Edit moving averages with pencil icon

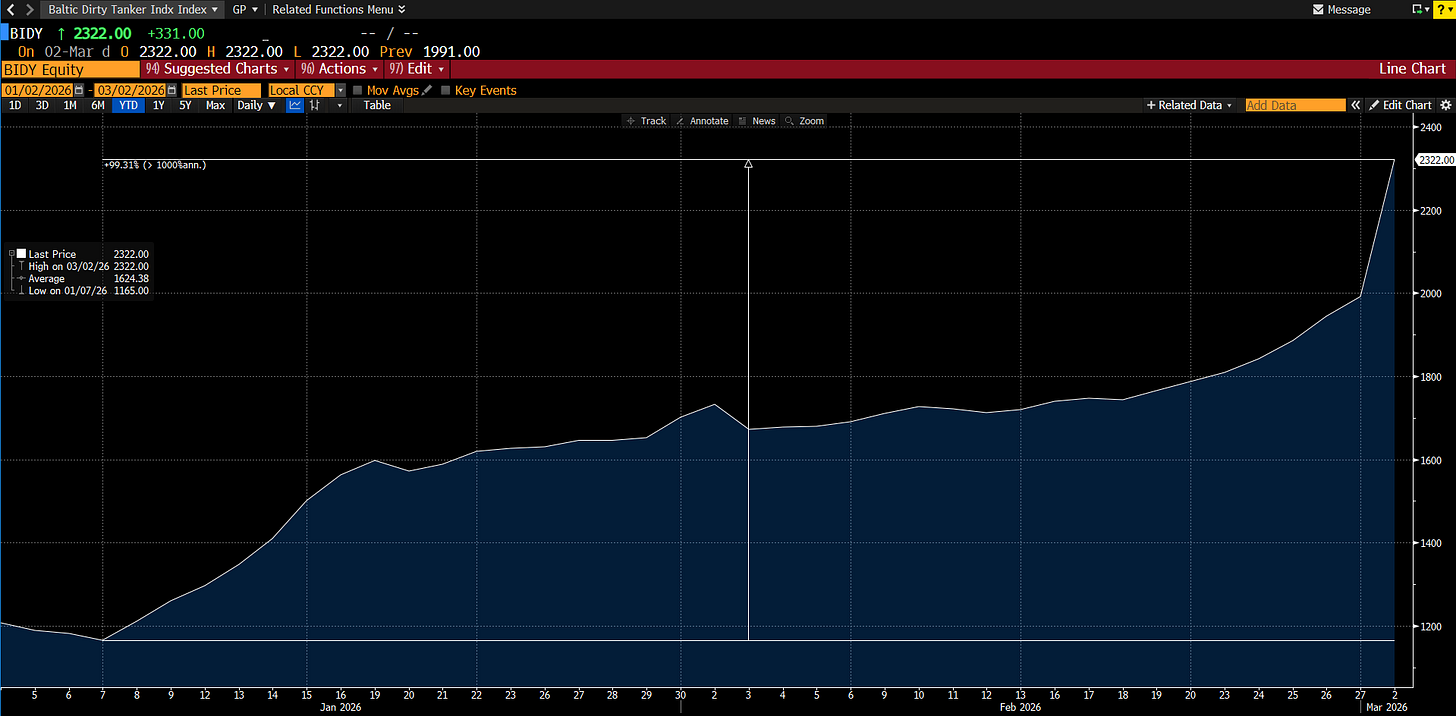(428, 90)
